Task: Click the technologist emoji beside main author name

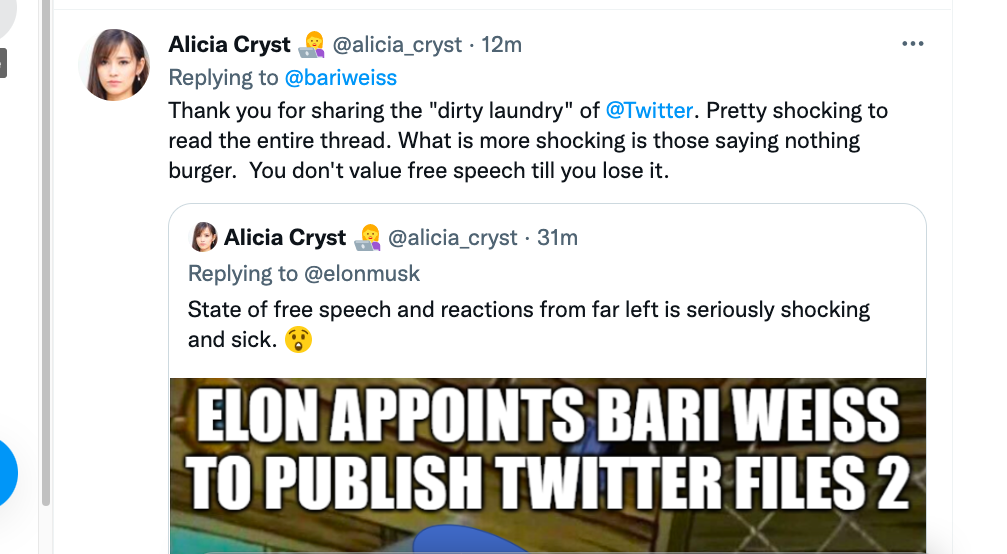Action: click(312, 45)
